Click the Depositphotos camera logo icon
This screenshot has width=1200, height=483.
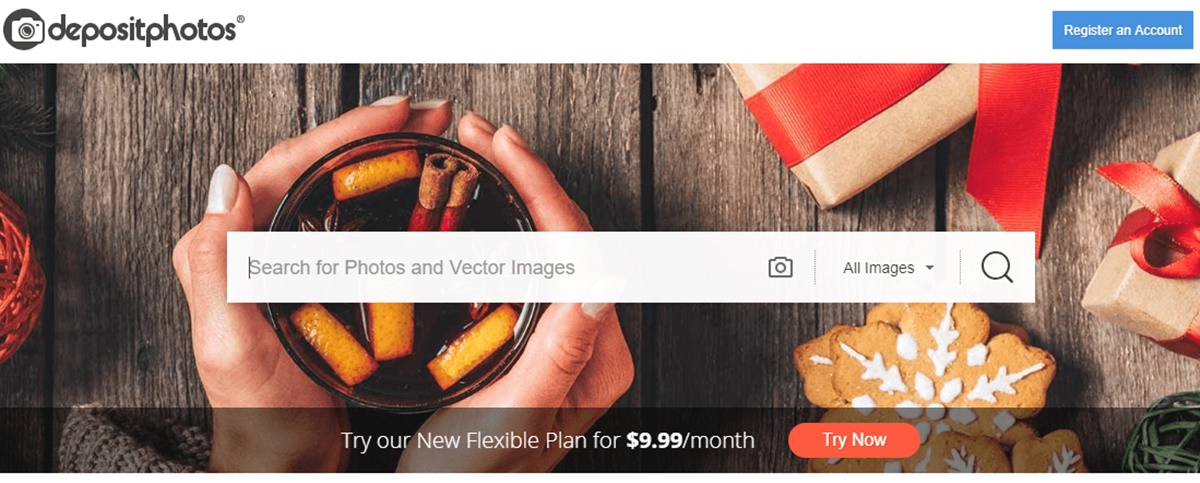point(24,30)
